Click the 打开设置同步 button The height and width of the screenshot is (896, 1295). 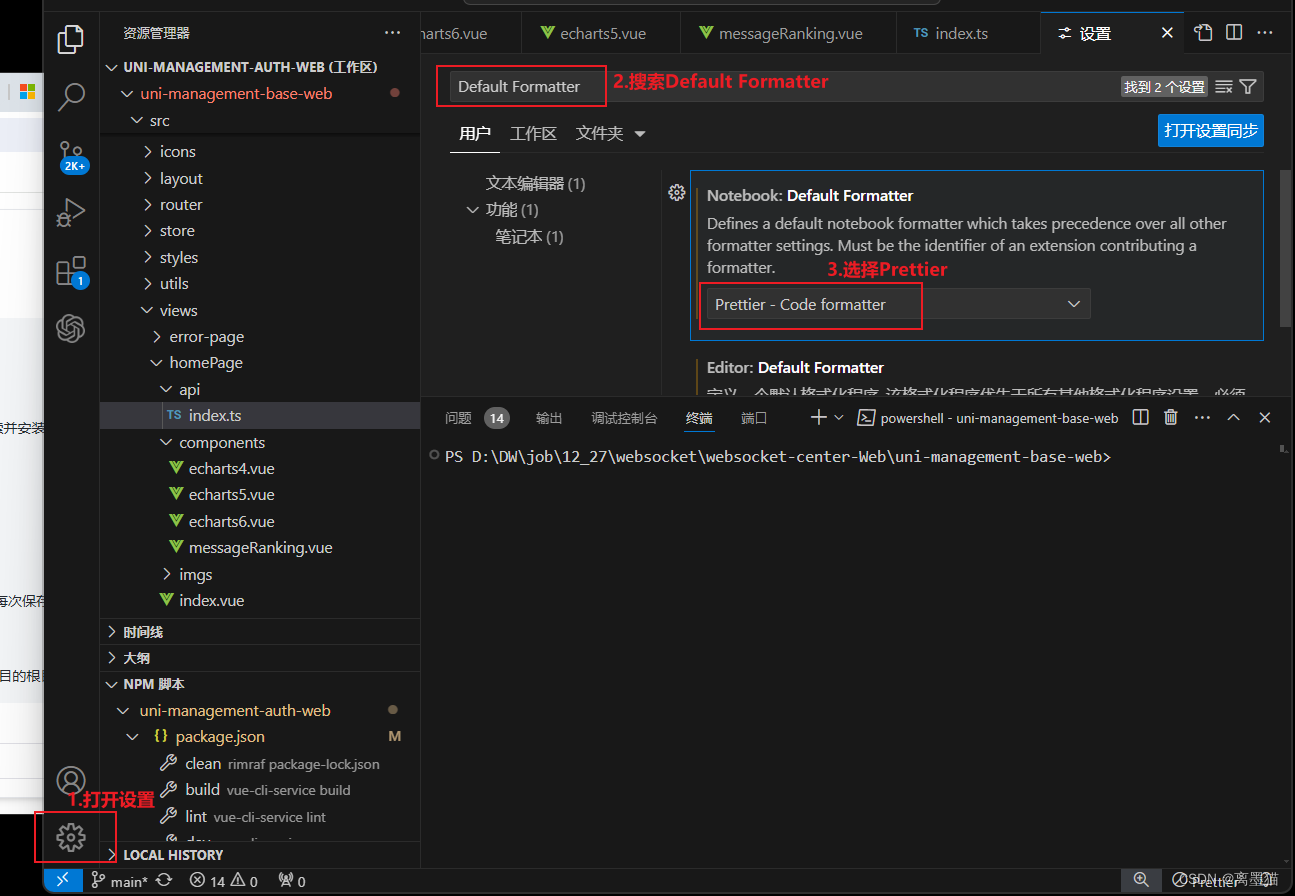pyautogui.click(x=1211, y=131)
